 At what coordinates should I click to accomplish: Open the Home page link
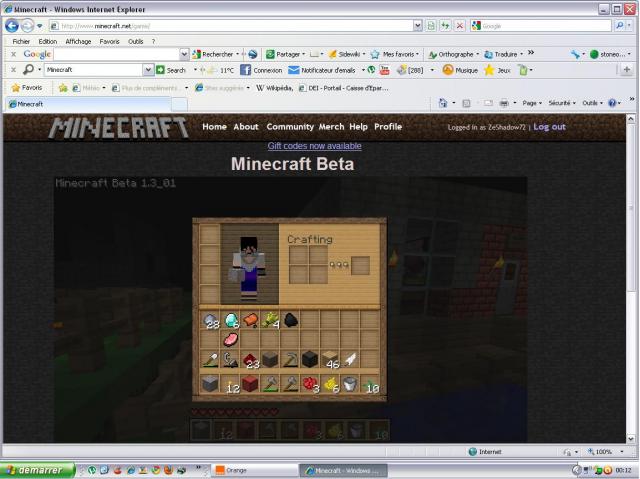(214, 127)
